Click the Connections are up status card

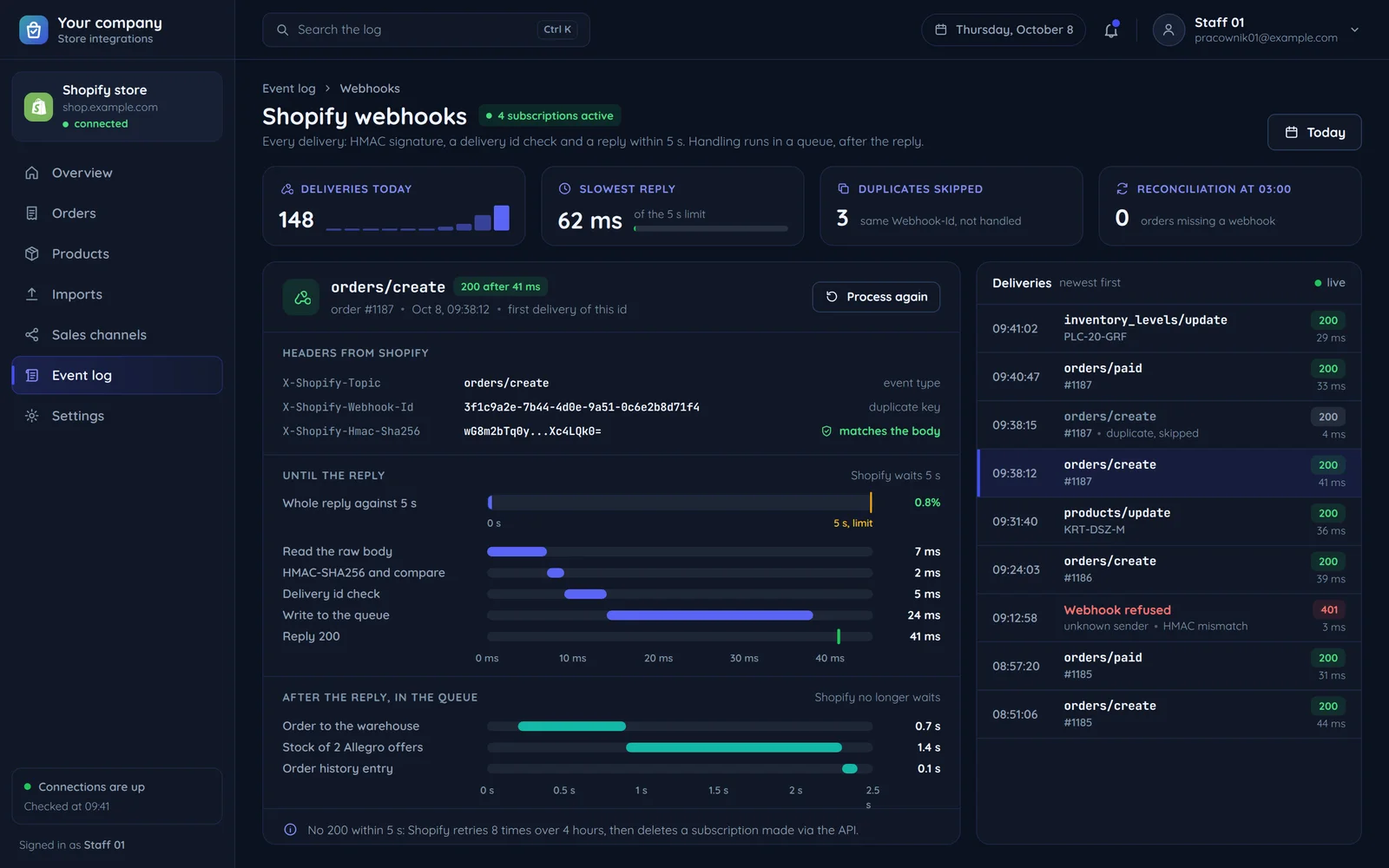pos(117,796)
